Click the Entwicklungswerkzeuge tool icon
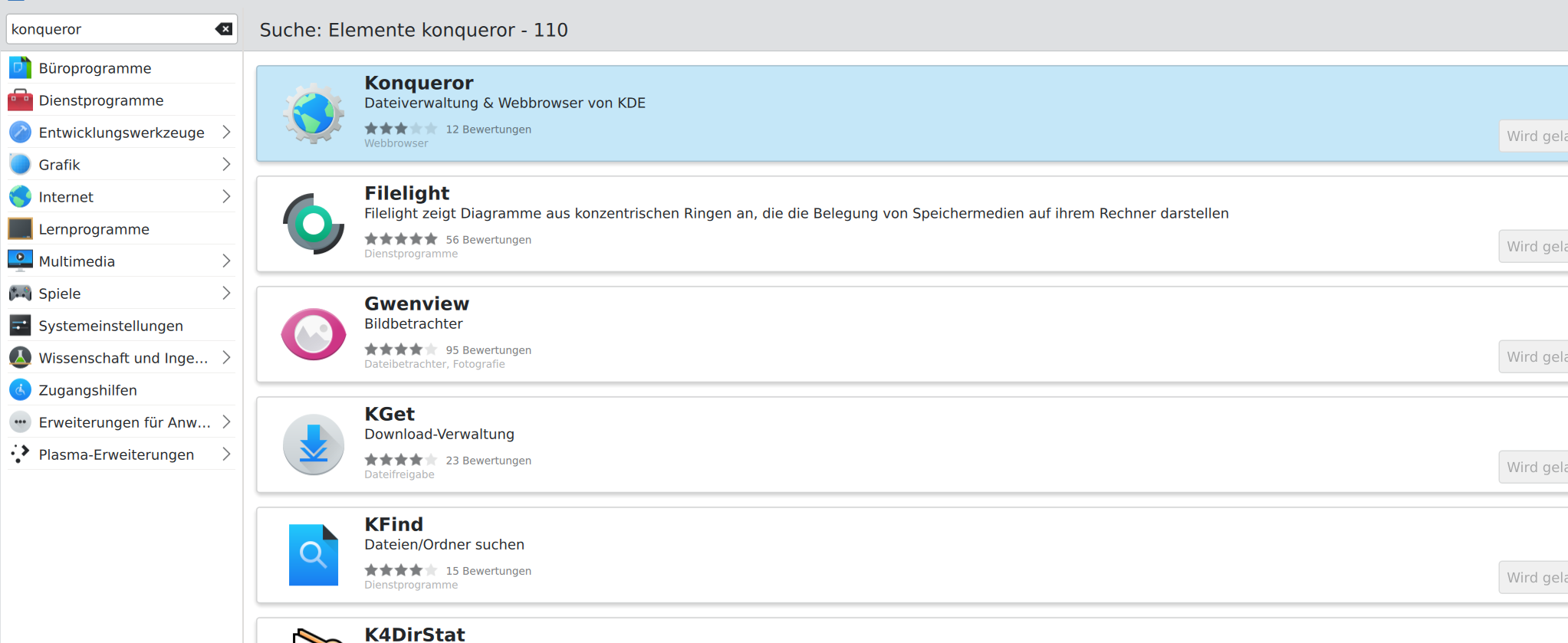Screen dimensions: 1568x643 (20, 133)
